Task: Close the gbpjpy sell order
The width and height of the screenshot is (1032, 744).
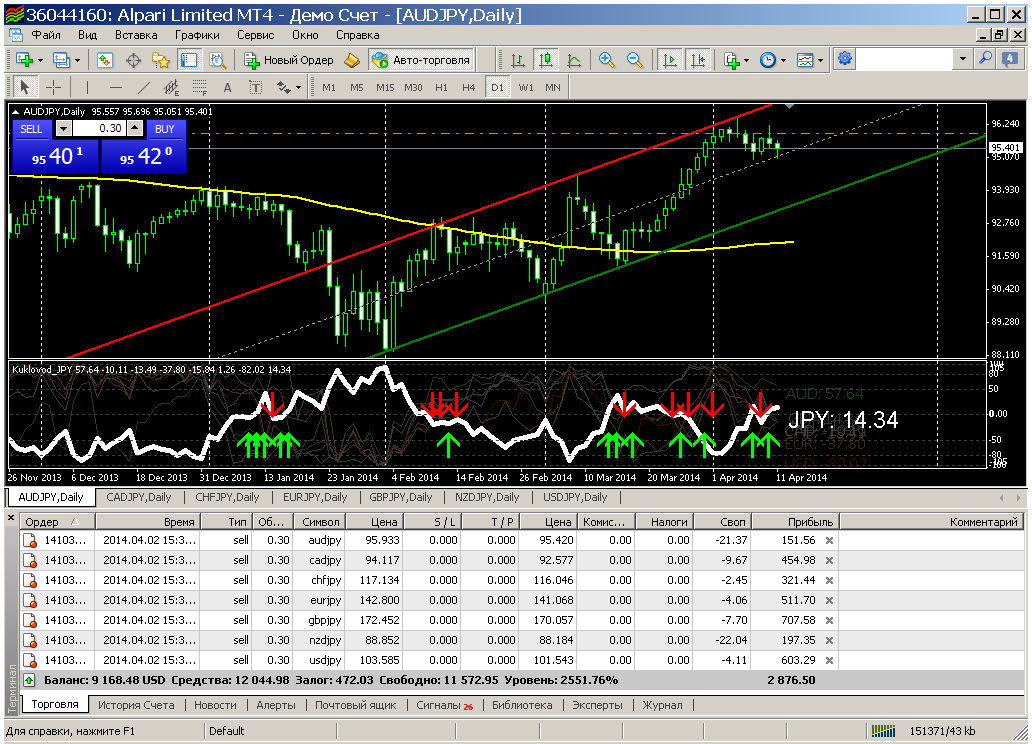Action: [829, 620]
